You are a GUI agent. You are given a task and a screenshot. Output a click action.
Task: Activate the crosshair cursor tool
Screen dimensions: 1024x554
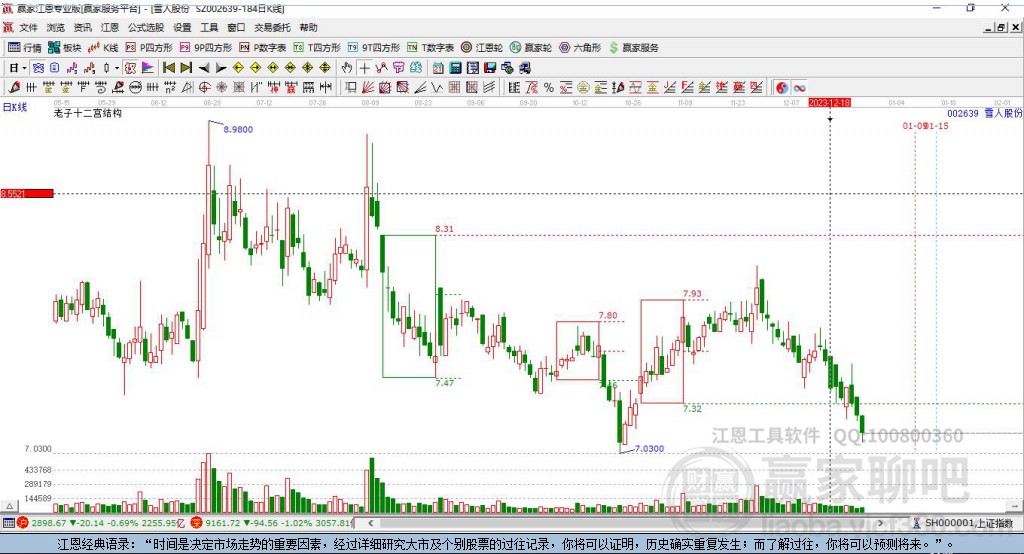(364, 68)
